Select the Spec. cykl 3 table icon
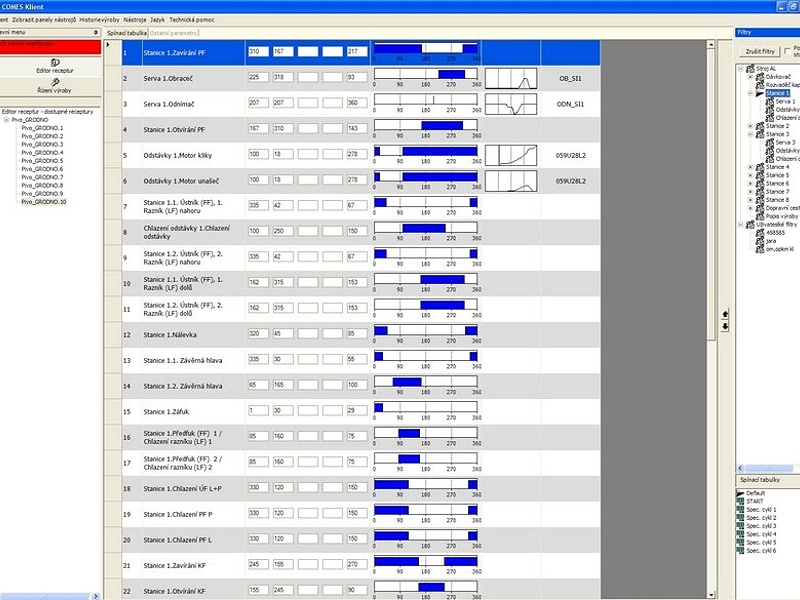Viewport: 800px width, 600px height. point(741,526)
